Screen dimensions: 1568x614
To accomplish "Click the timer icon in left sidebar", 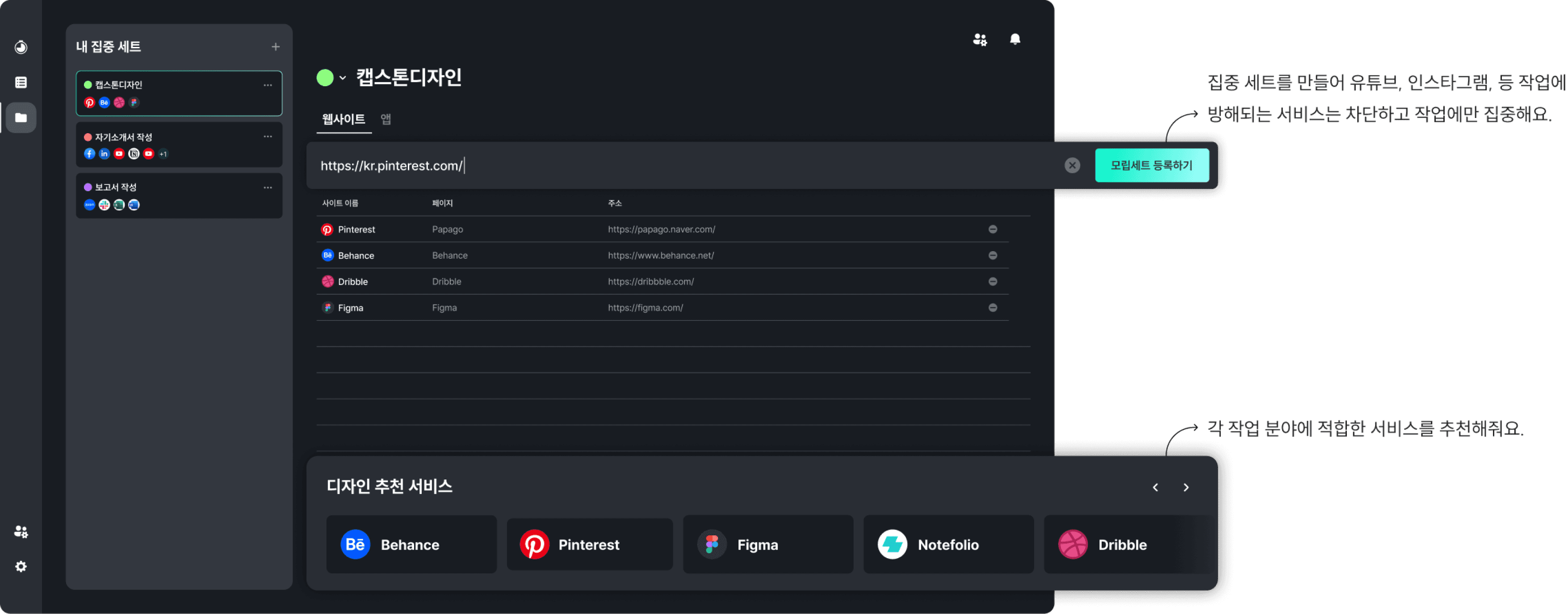I will point(21,47).
